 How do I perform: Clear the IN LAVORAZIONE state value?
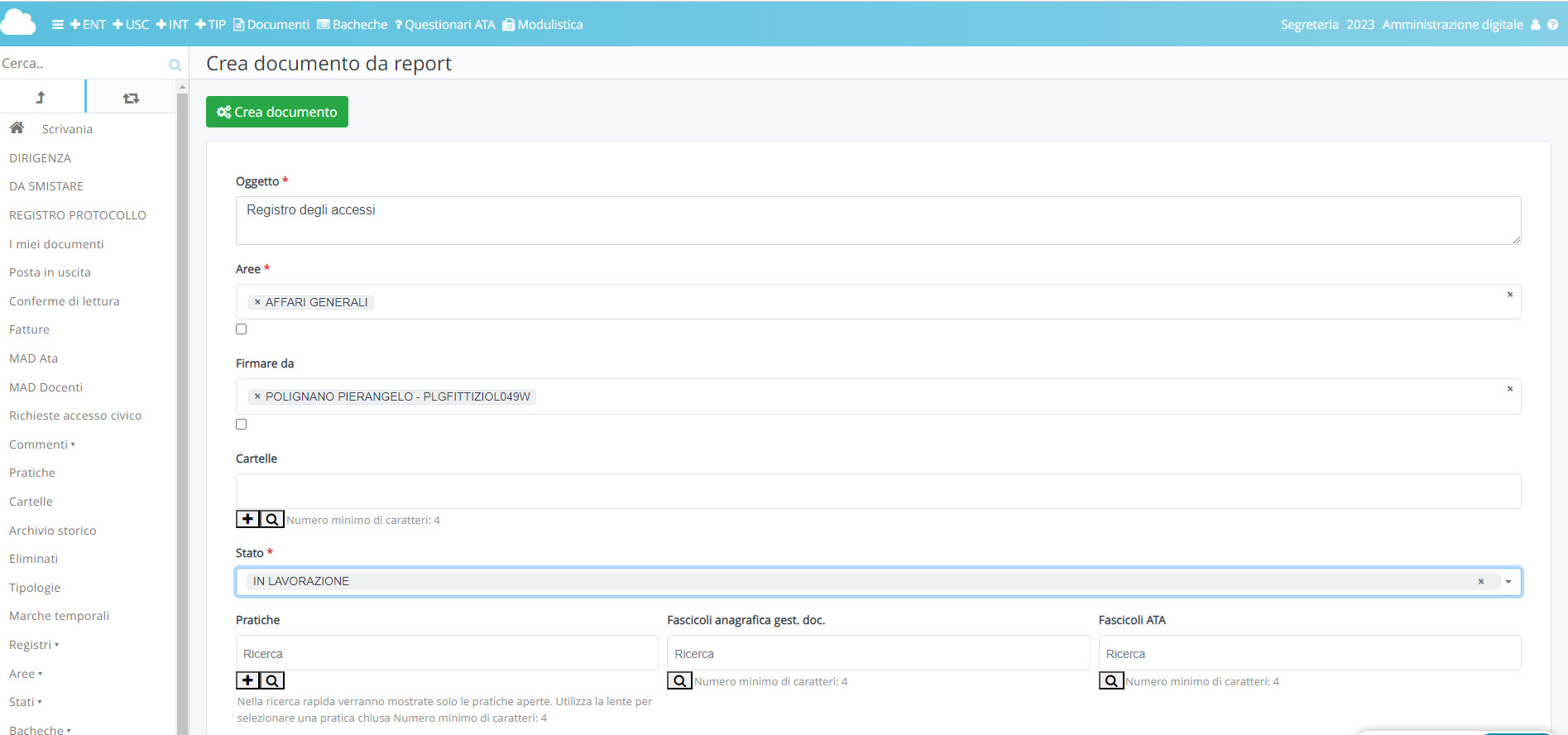pyautogui.click(x=1481, y=582)
